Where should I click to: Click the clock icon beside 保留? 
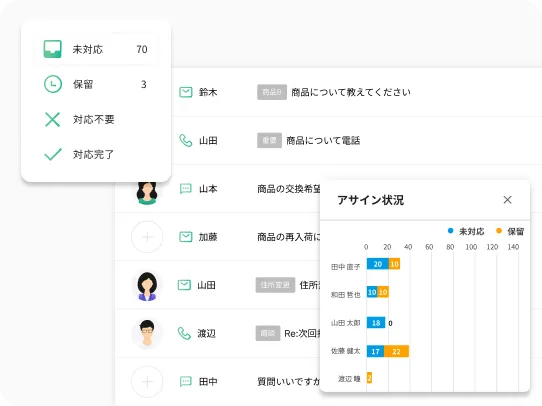coord(53,84)
